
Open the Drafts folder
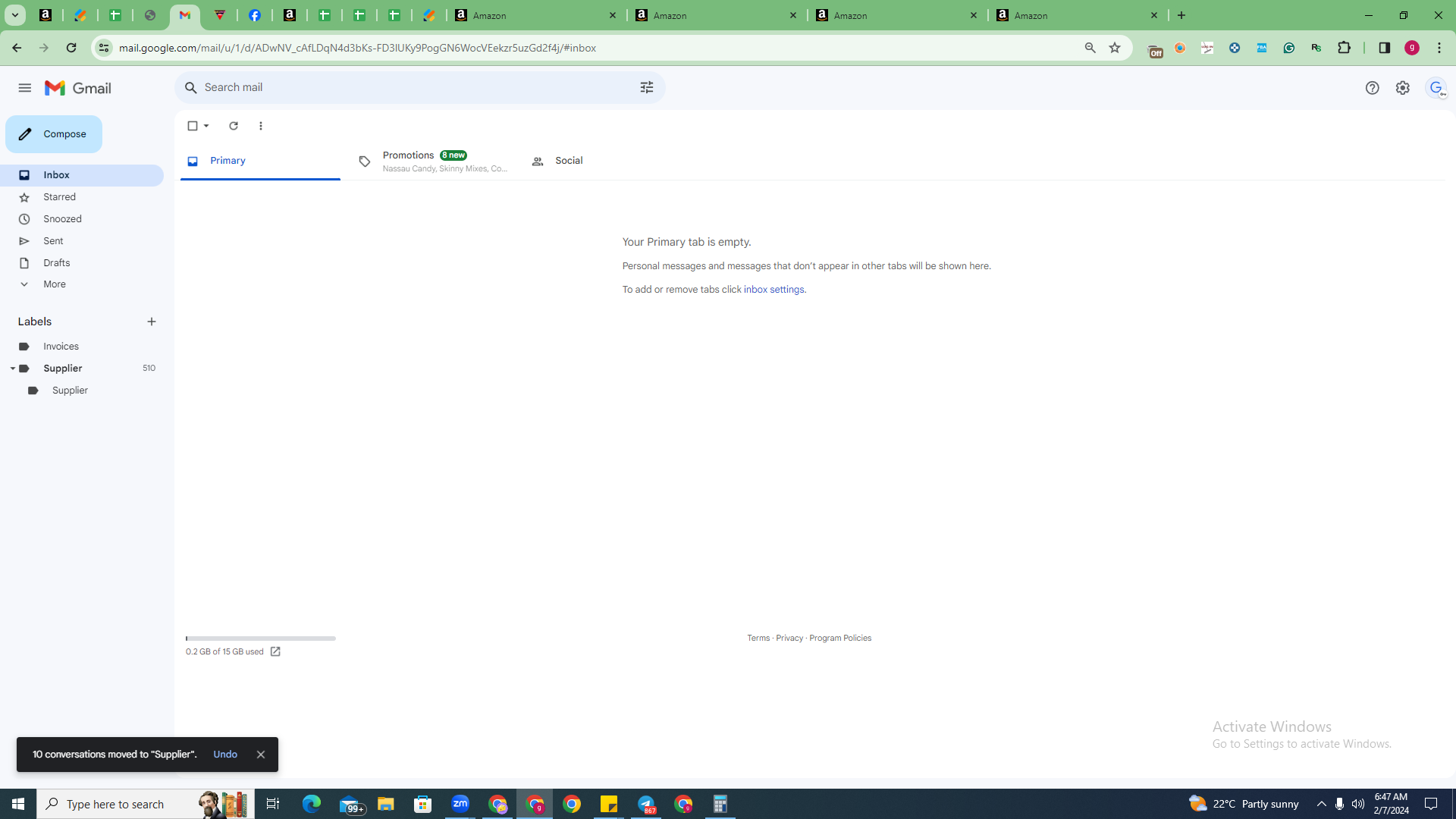(82, 263)
